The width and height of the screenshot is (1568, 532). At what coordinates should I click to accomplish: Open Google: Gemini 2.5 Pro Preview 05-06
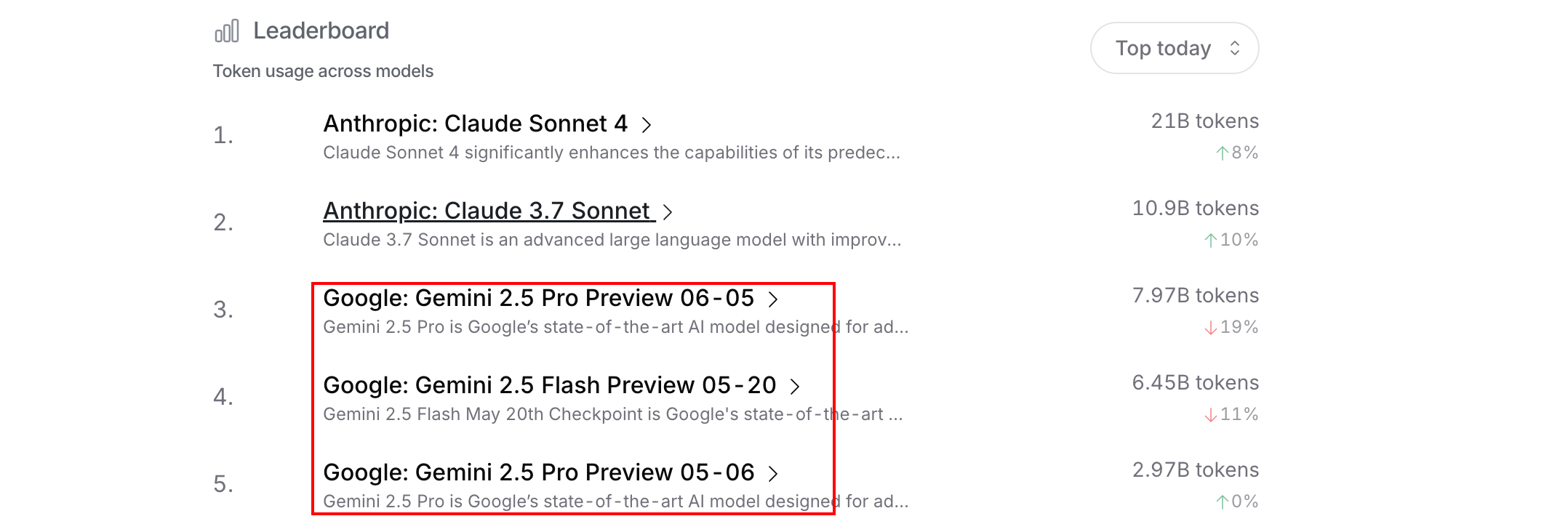pos(538,472)
